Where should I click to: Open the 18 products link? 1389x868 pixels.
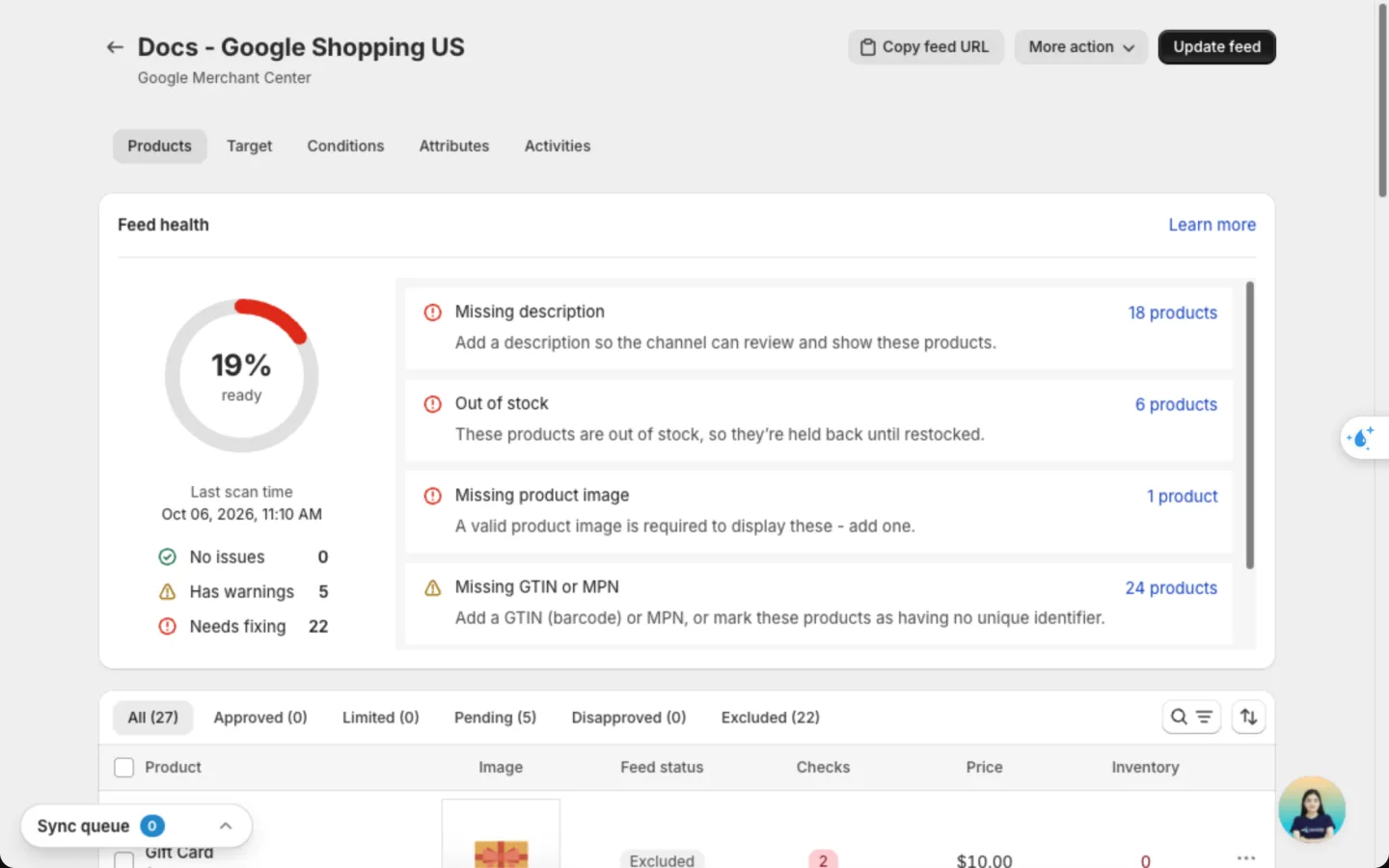click(x=1173, y=313)
